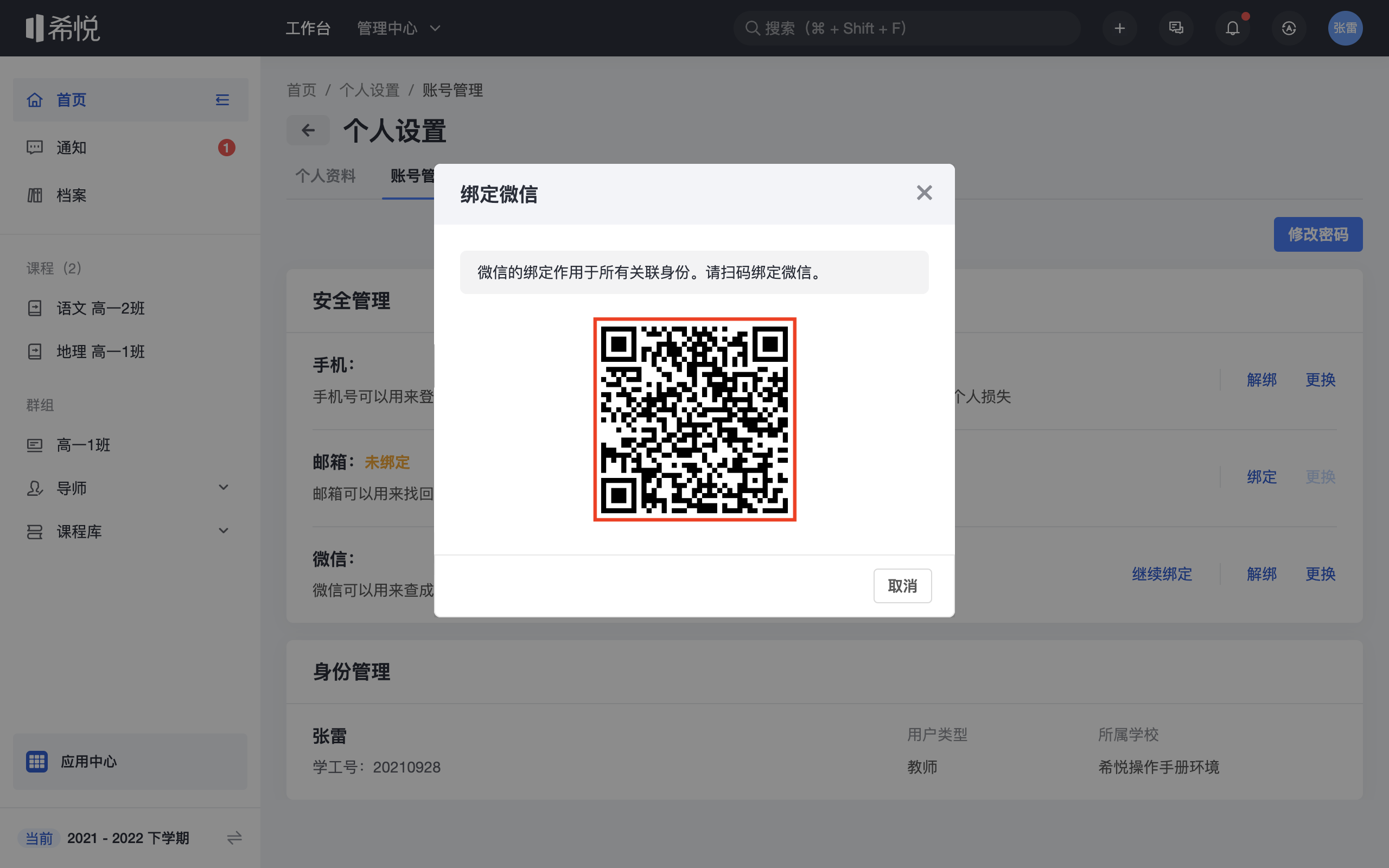Click 更换 in the 微信 row
Viewport: 1389px width, 868px height.
(1320, 573)
